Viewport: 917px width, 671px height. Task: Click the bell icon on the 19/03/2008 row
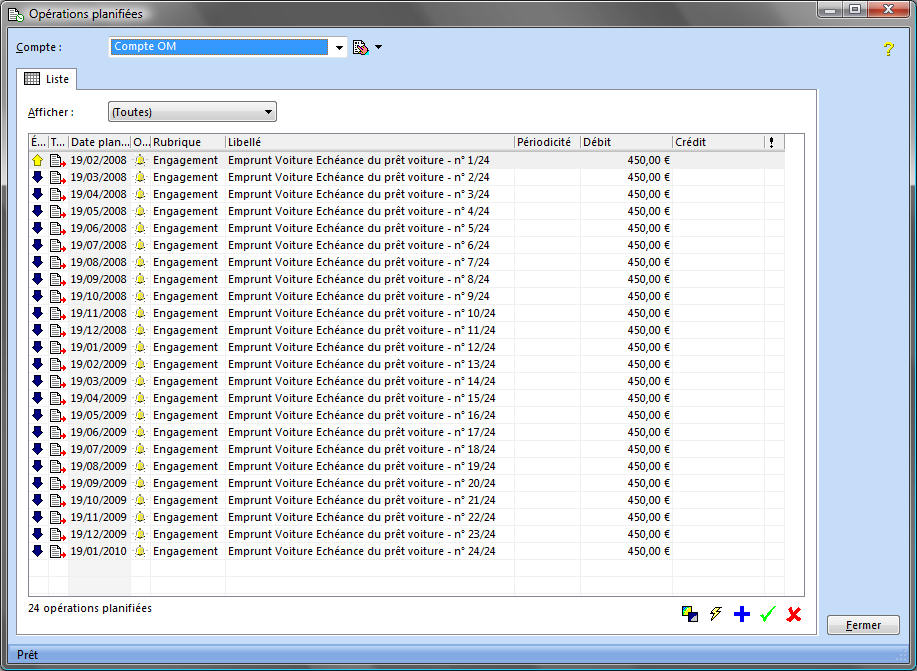140,177
